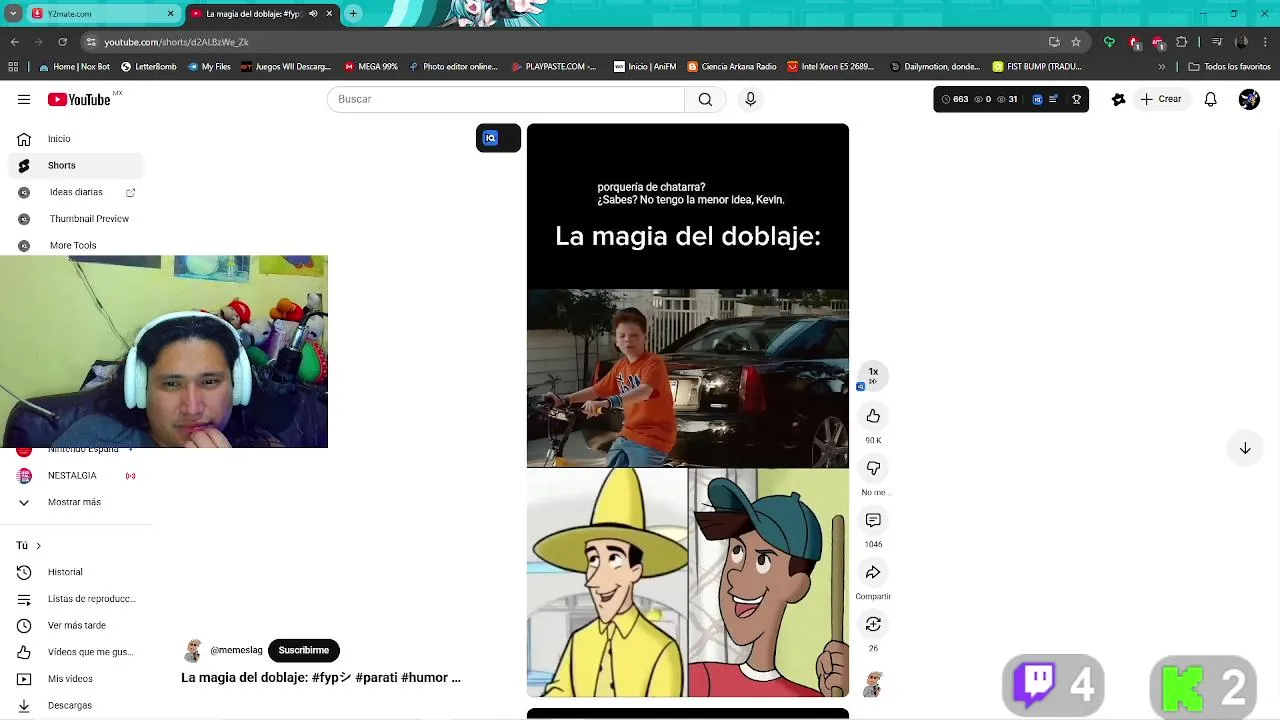This screenshot has height=720, width=1280.
Task: Click the browser address bar URL
Action: point(177,42)
